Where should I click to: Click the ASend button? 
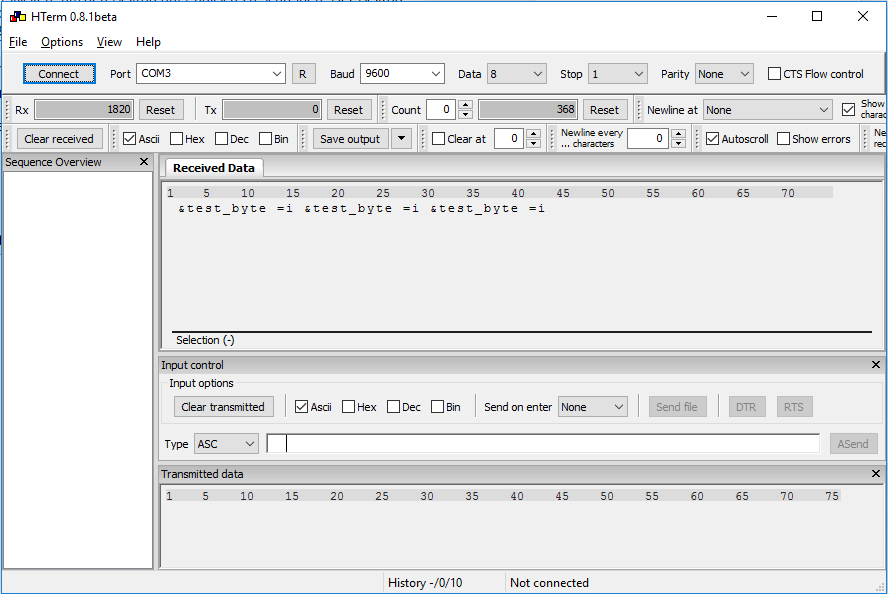[x=853, y=444]
